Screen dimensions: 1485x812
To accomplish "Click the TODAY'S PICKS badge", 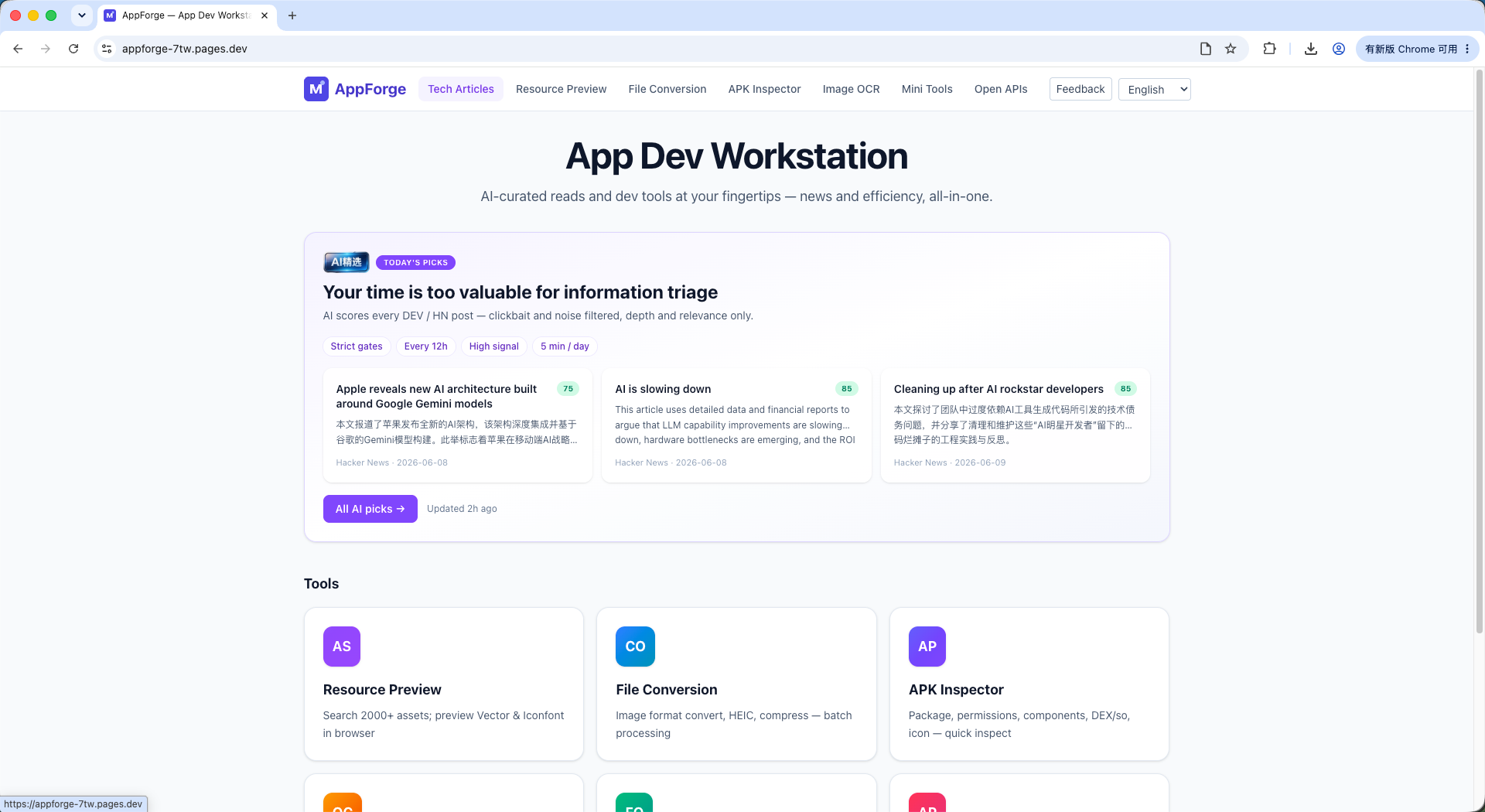I will 415,262.
